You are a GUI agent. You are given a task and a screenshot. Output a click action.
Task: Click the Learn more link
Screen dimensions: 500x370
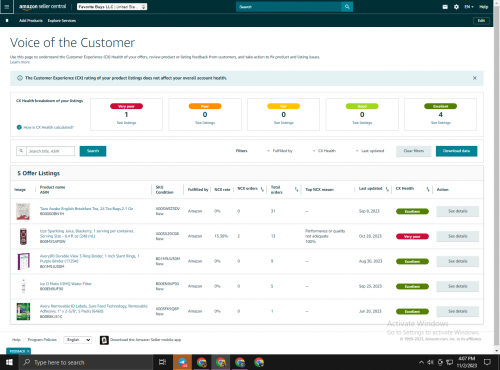[20, 62]
